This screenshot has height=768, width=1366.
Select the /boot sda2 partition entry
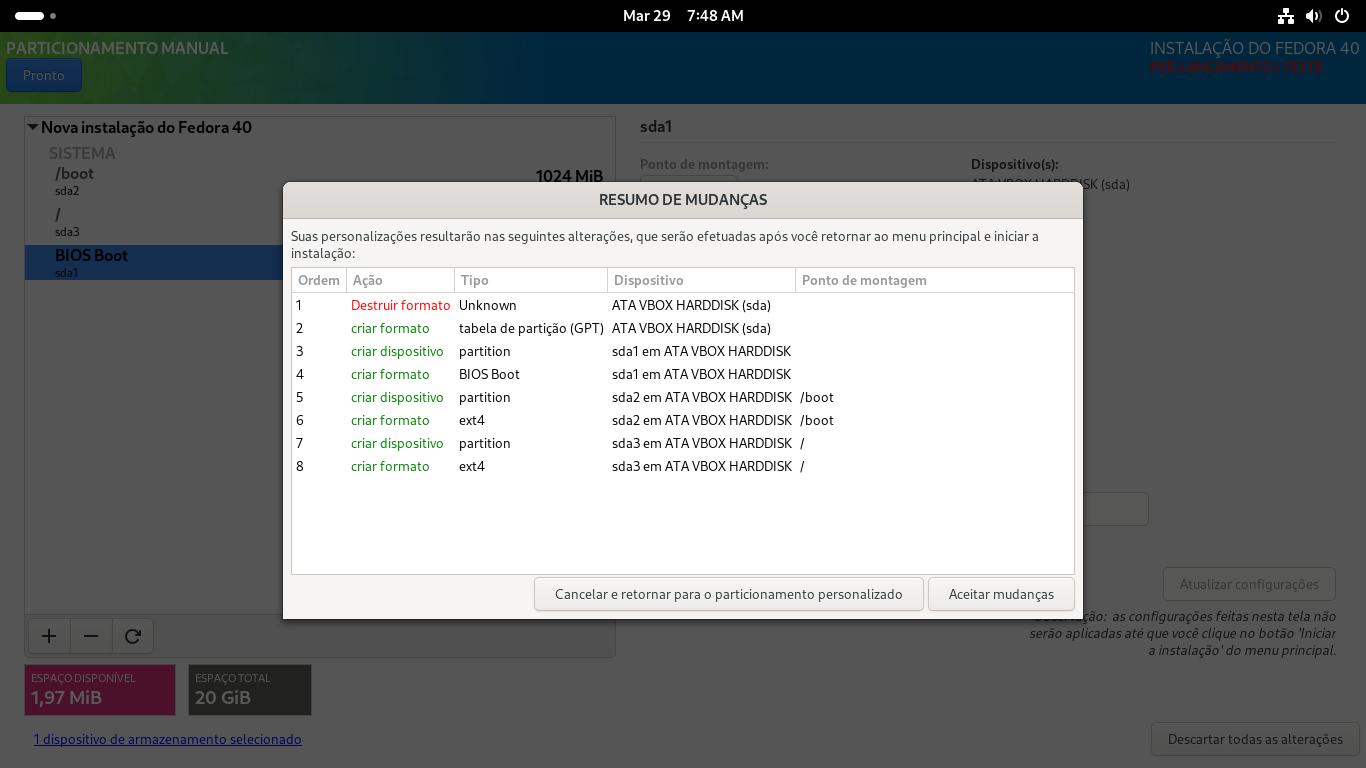pyautogui.click(x=320, y=181)
